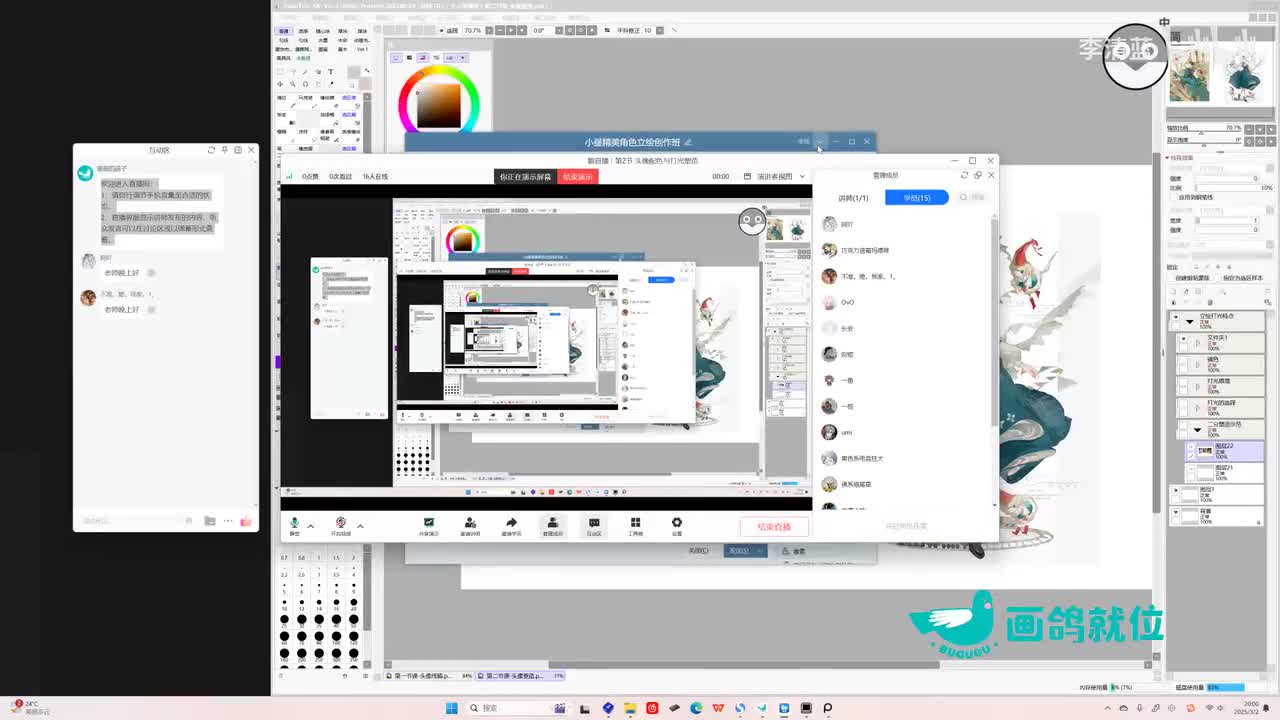1280x720 pixels.
Task: Pop out the member management panel
Action: coord(978,175)
